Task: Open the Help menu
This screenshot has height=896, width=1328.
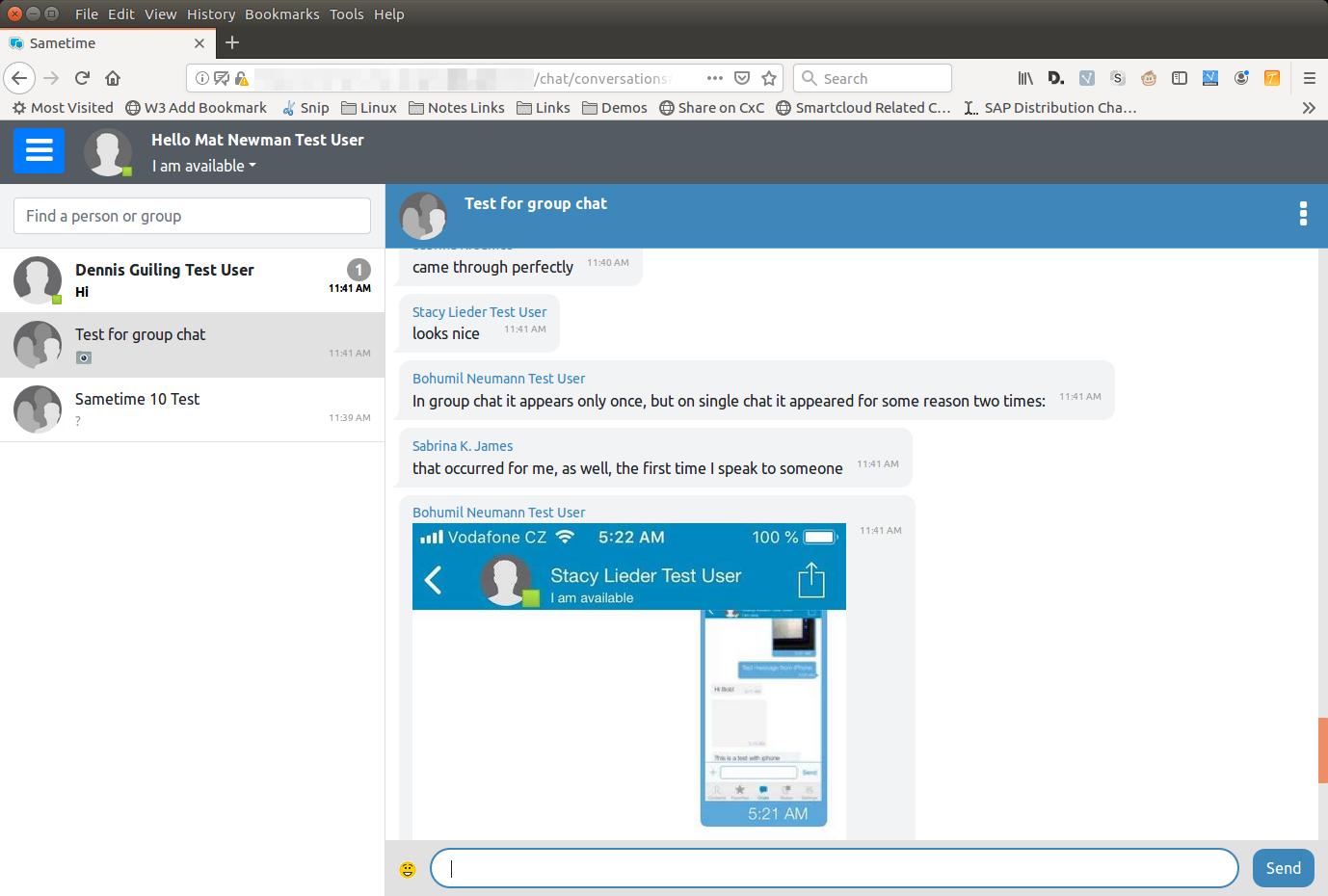Action: (x=389, y=13)
